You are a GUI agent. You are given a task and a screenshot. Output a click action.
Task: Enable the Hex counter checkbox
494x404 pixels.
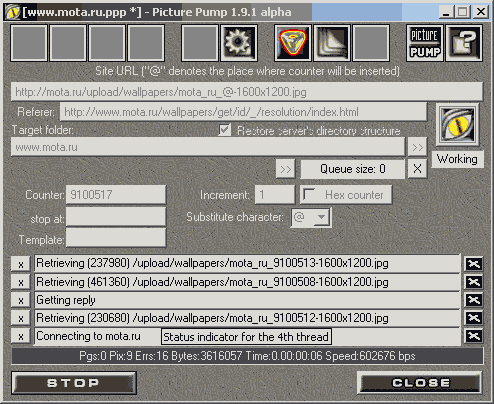pos(309,194)
